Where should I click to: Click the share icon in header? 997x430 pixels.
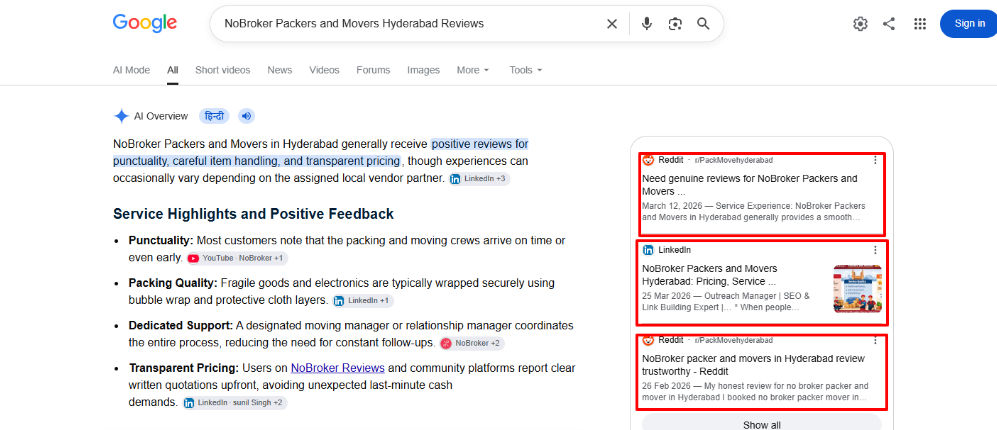click(889, 24)
